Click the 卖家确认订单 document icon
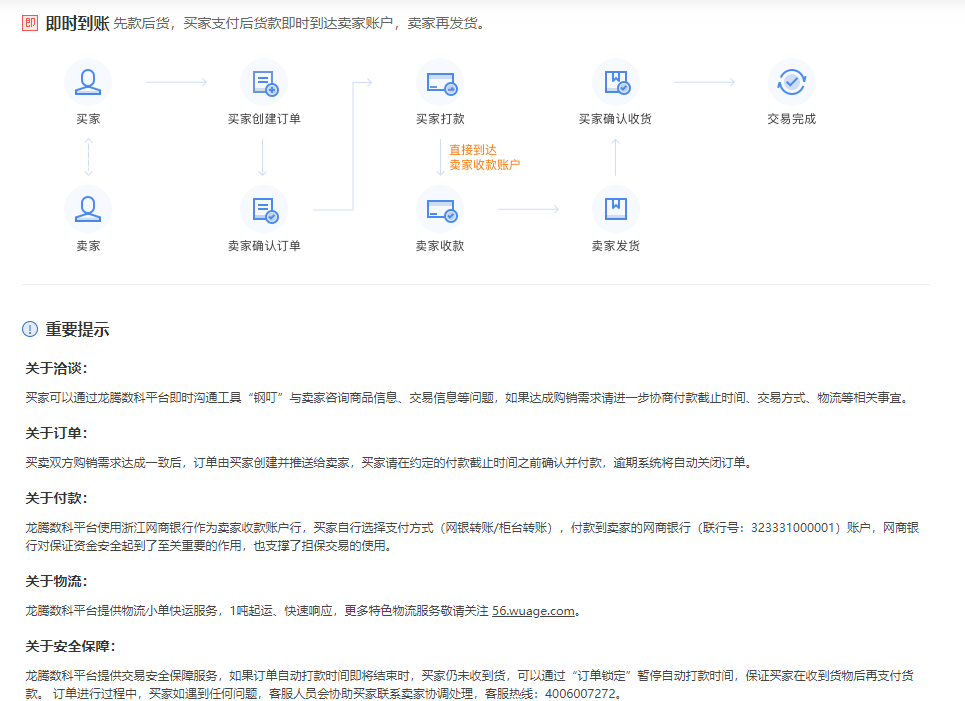The image size is (965, 701). pyautogui.click(x=264, y=209)
